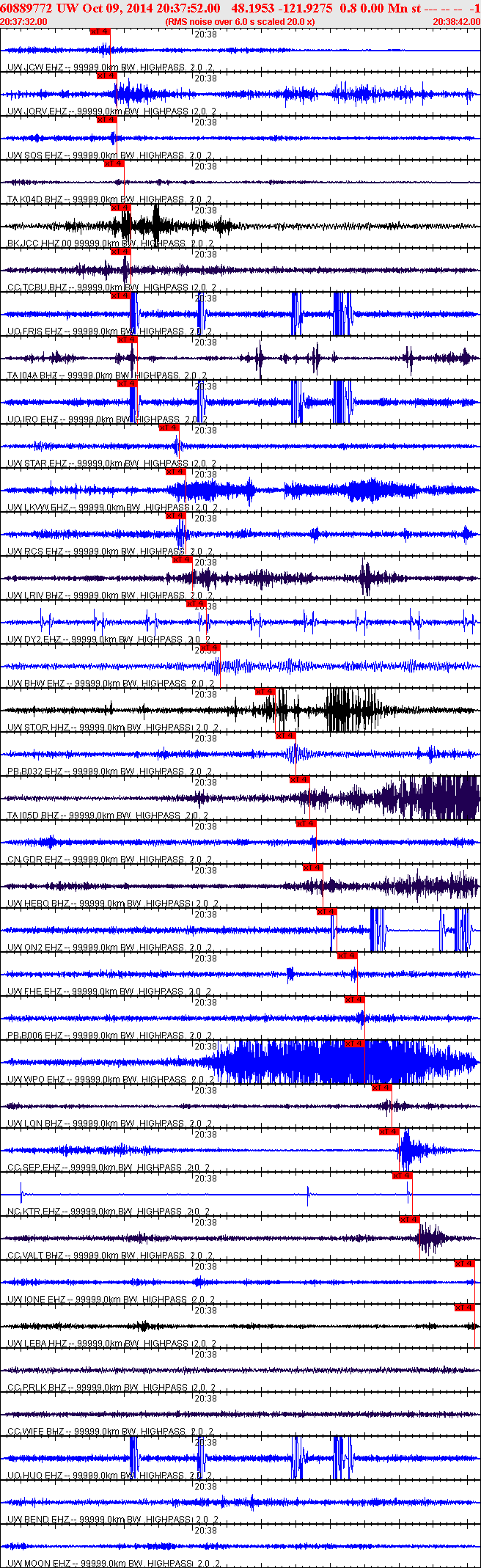Click the red pick flag on UW STAR trace

[169, 428]
